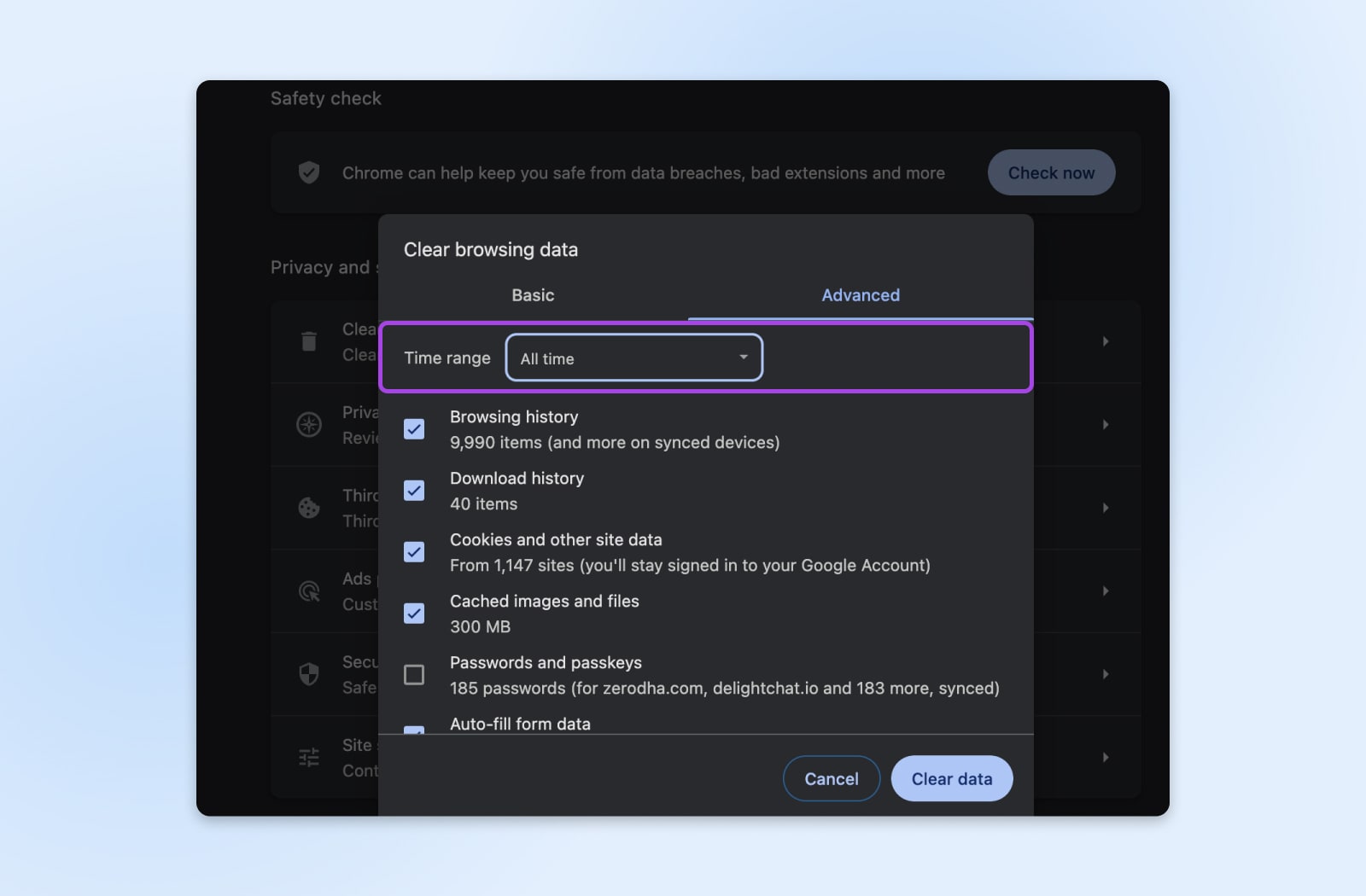This screenshot has height=896, width=1366.
Task: Toggle Cookies and other site data checkbox
Action: point(414,552)
